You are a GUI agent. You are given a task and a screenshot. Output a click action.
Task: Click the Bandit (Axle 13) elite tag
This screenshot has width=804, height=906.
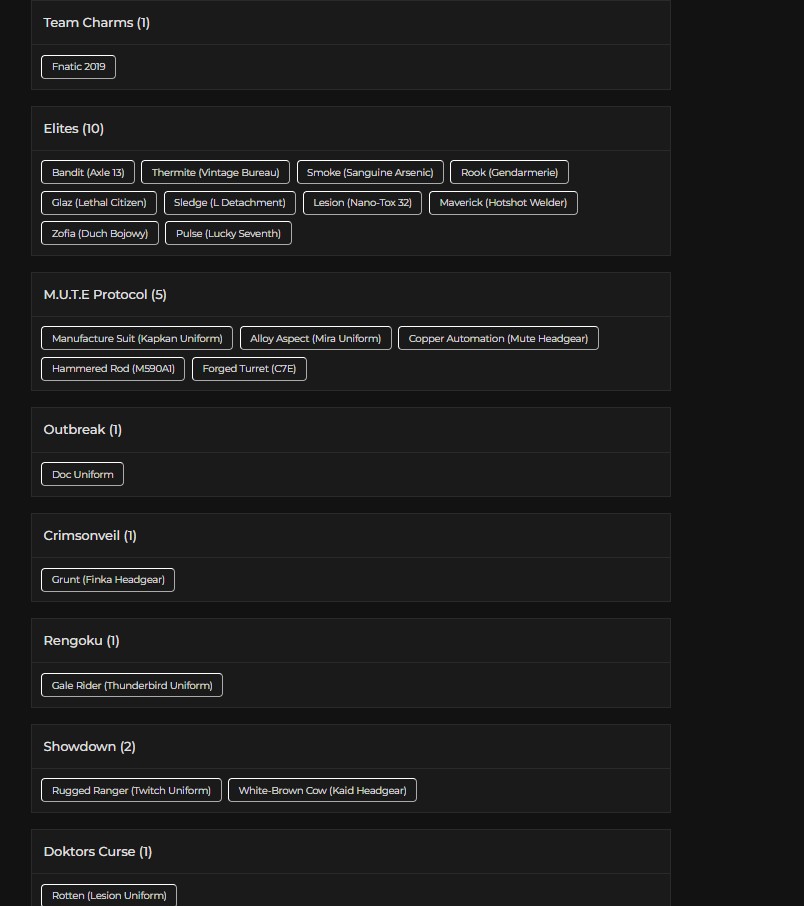click(x=88, y=172)
